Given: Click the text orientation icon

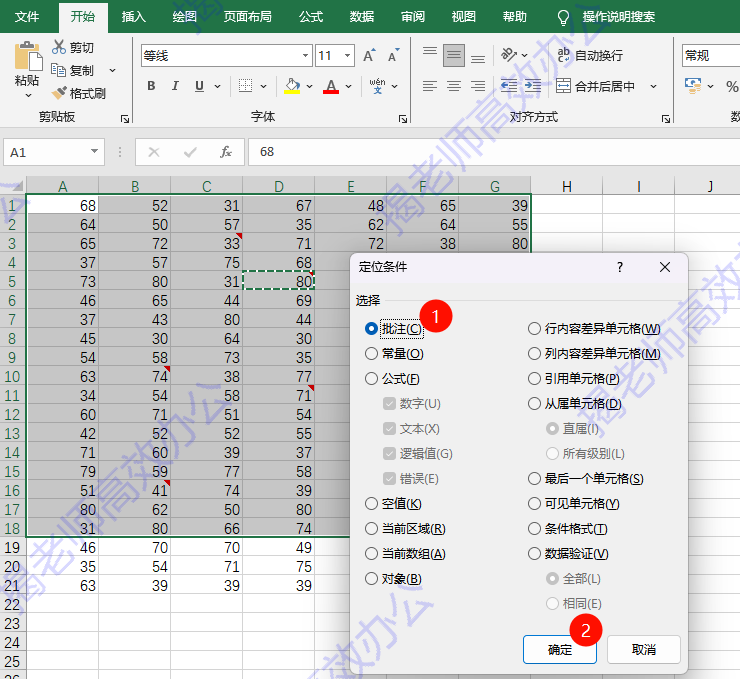Looking at the screenshot, I should pyautogui.click(x=509, y=55).
